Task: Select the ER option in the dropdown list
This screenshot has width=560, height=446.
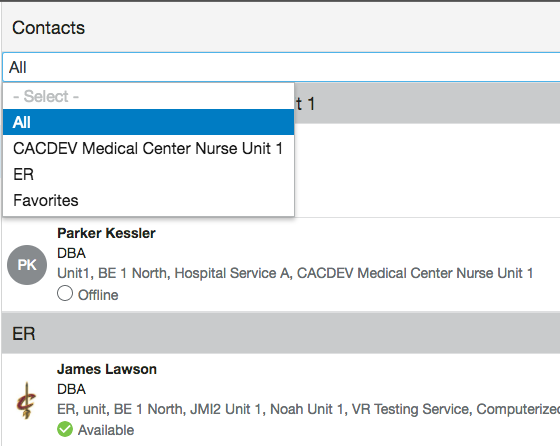Action: (x=149, y=174)
